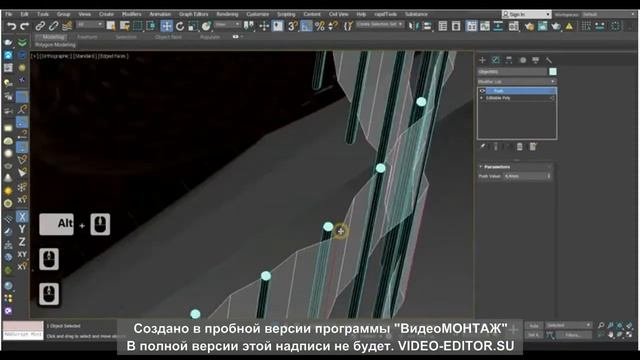Open the Rendering menu

pyautogui.click(x=227, y=14)
